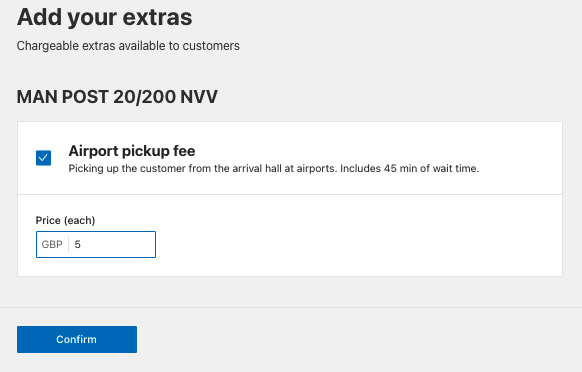582x372 pixels.
Task: Click the value 5 in price box
Action: [x=78, y=244]
